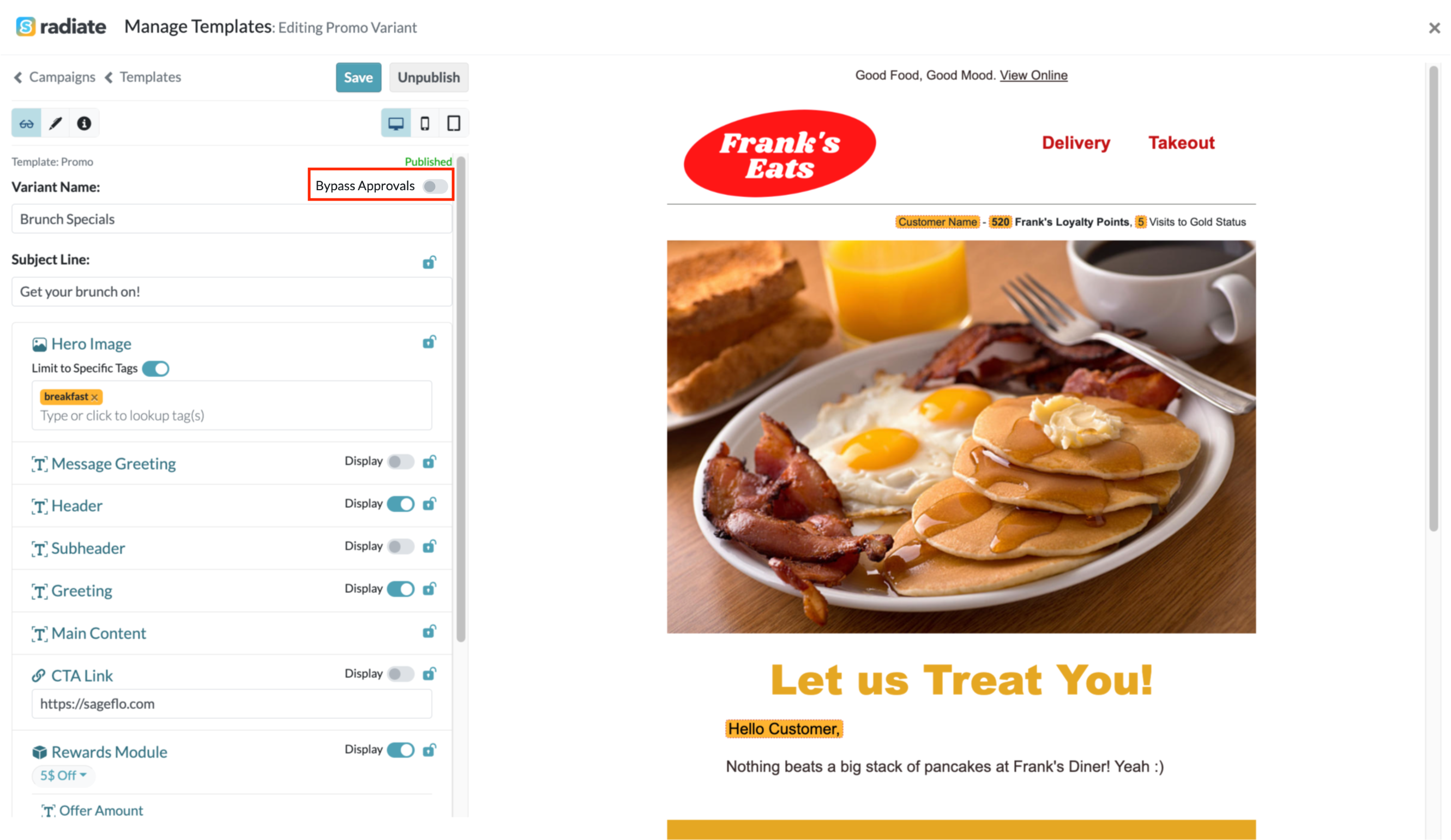This screenshot has height=840, width=1451.
Task: Select the mobile phone preview icon
Action: tap(425, 123)
